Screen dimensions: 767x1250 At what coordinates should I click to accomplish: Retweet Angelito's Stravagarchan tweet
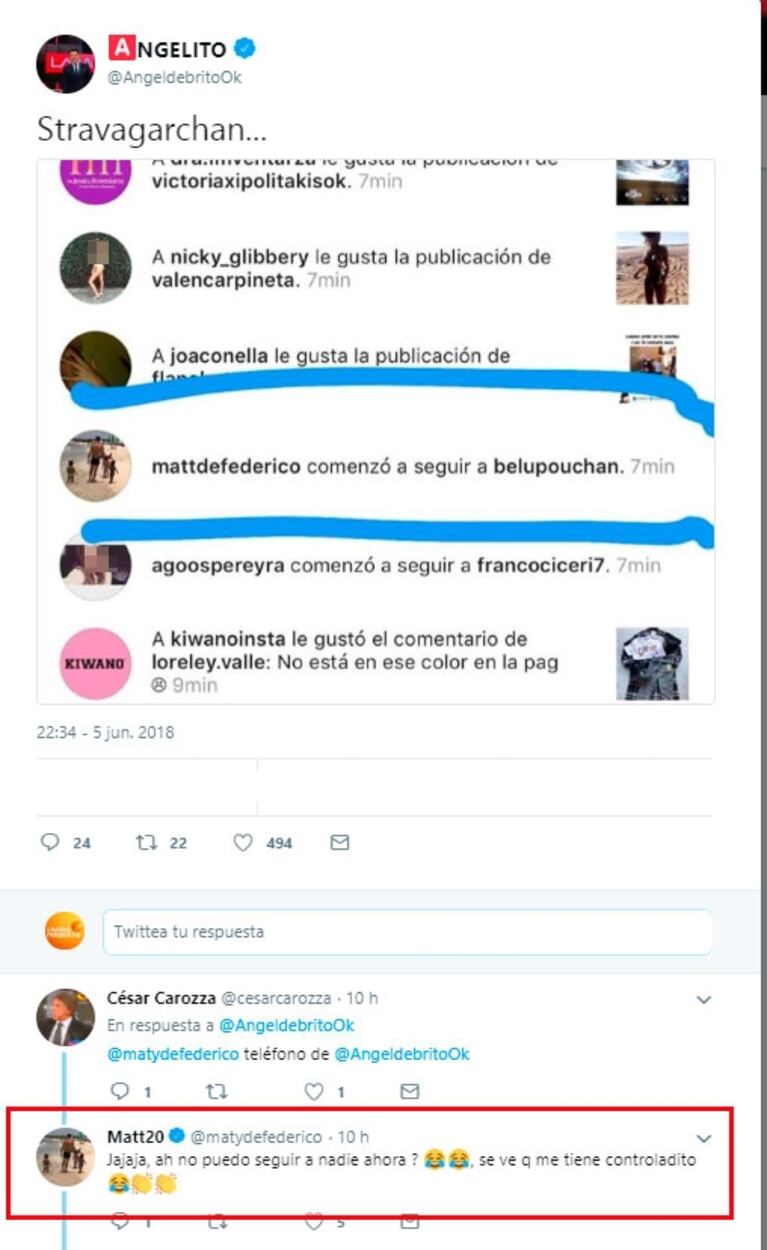(147, 843)
